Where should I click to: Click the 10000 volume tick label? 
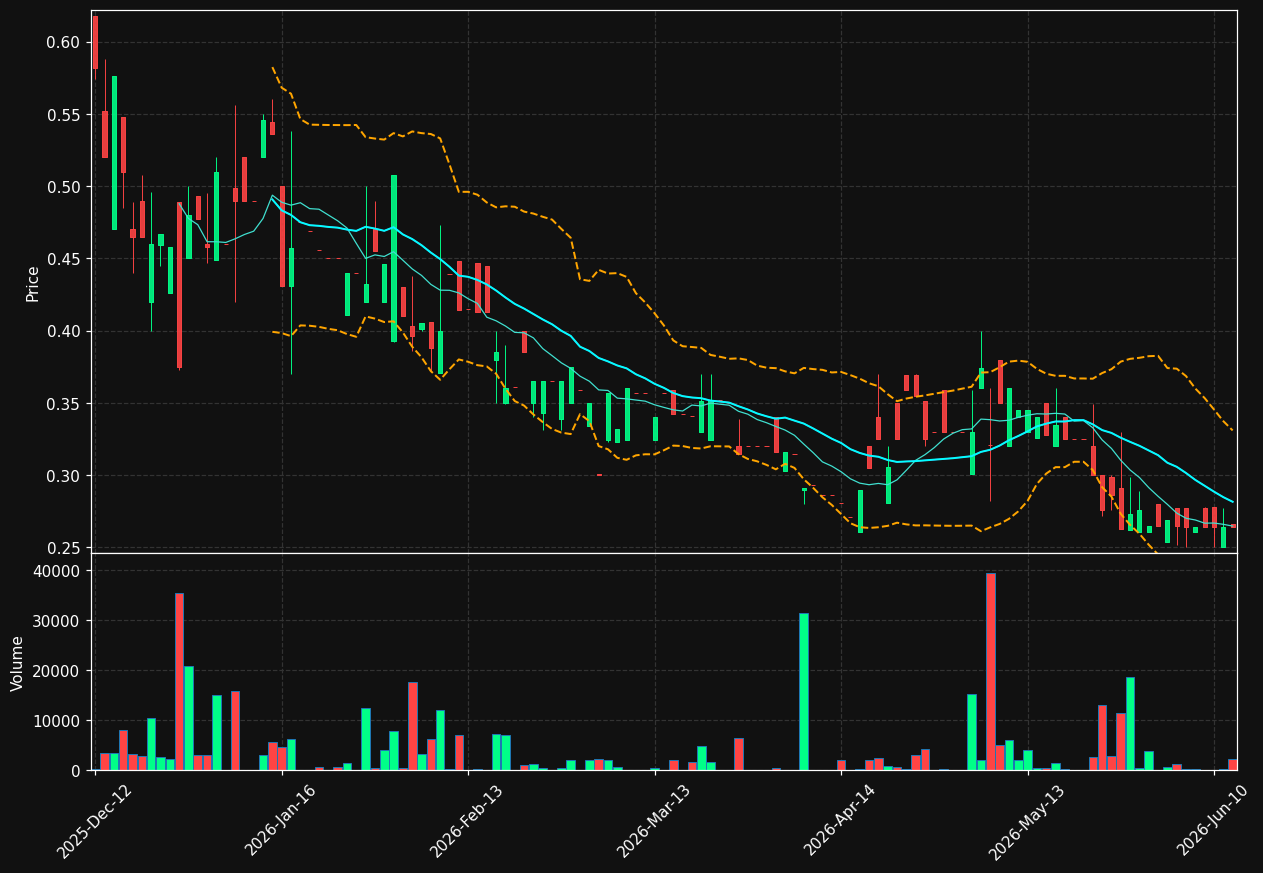pos(58,721)
